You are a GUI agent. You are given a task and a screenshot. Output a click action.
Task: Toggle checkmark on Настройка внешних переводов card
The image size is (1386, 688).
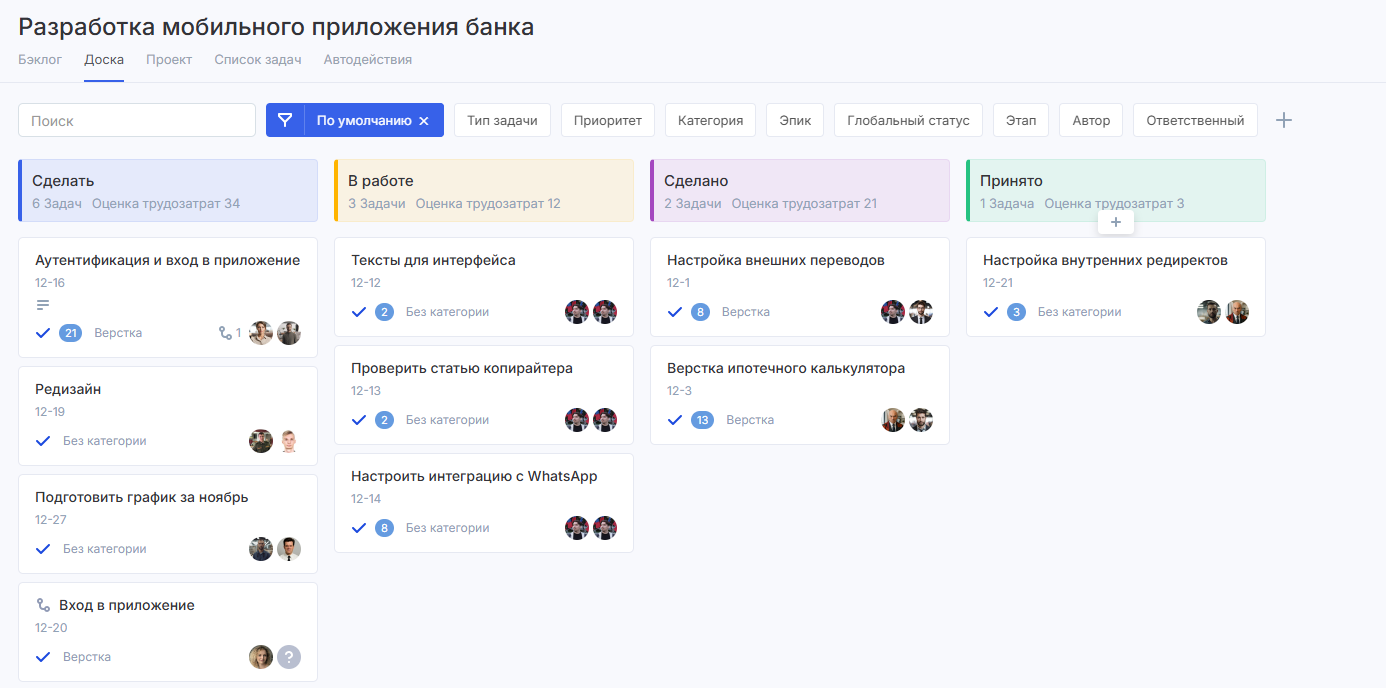tap(675, 312)
